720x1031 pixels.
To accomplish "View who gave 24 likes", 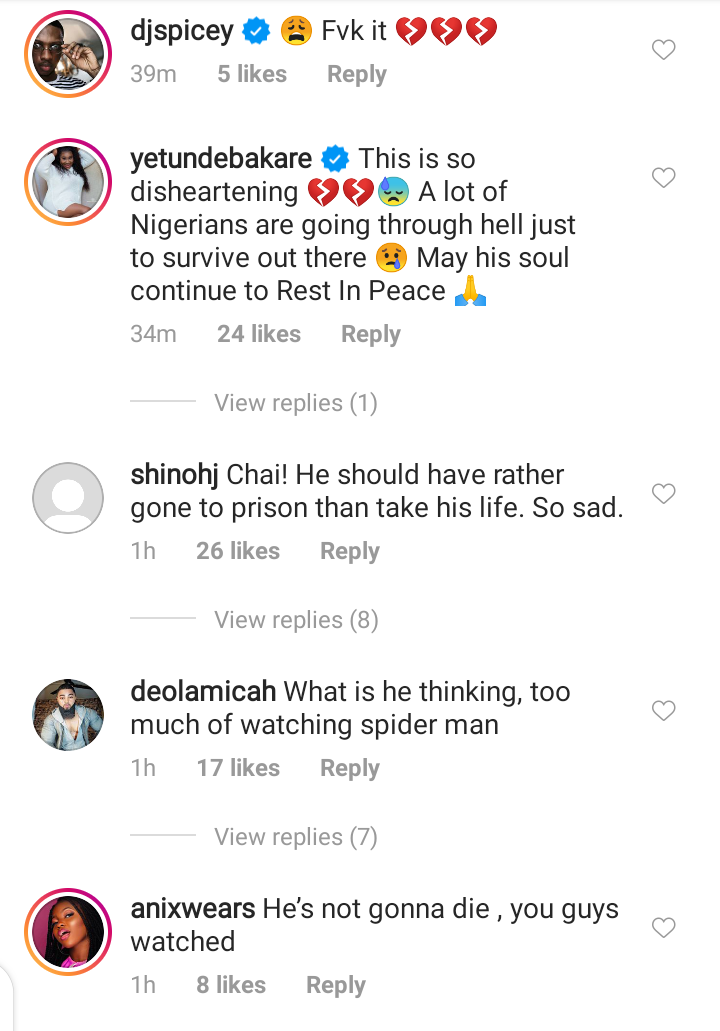I will 258,335.
